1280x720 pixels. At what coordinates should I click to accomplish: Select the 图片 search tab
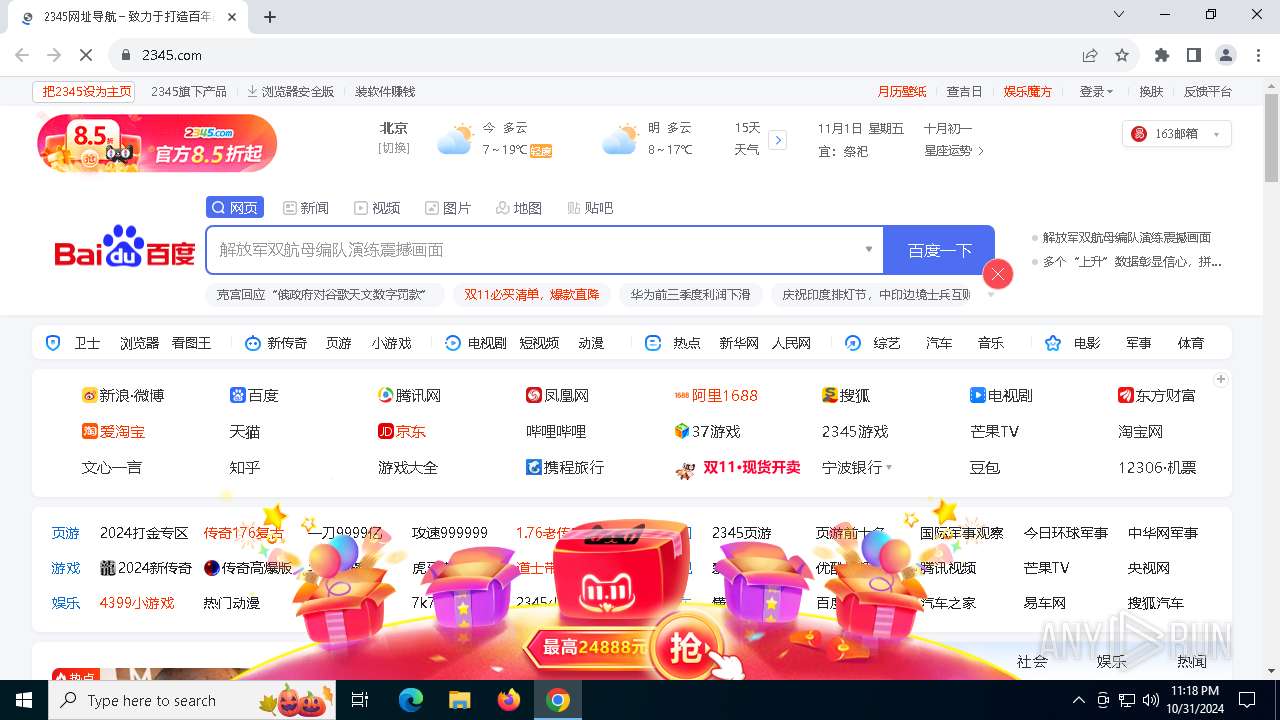pos(448,207)
